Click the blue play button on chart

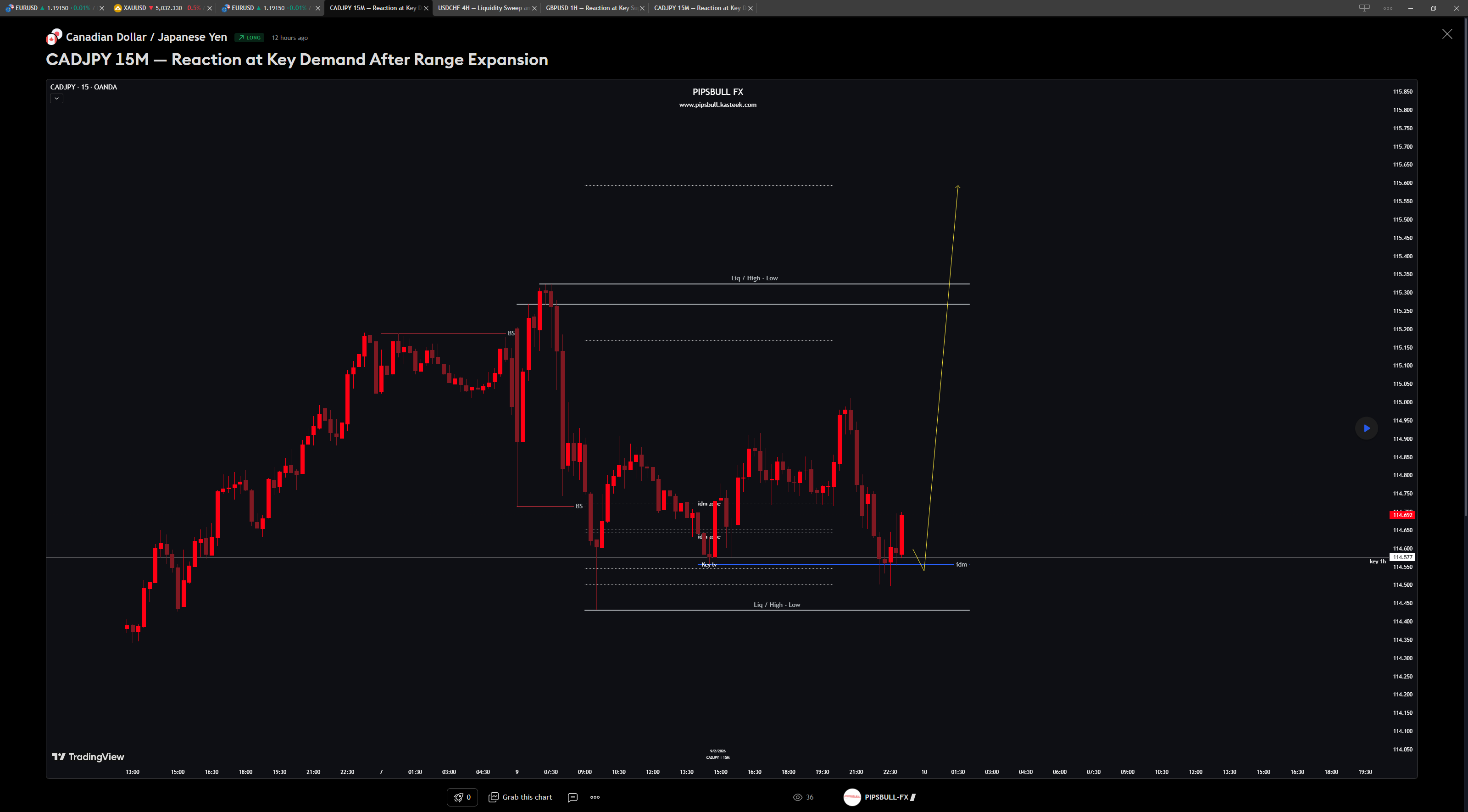1366,428
